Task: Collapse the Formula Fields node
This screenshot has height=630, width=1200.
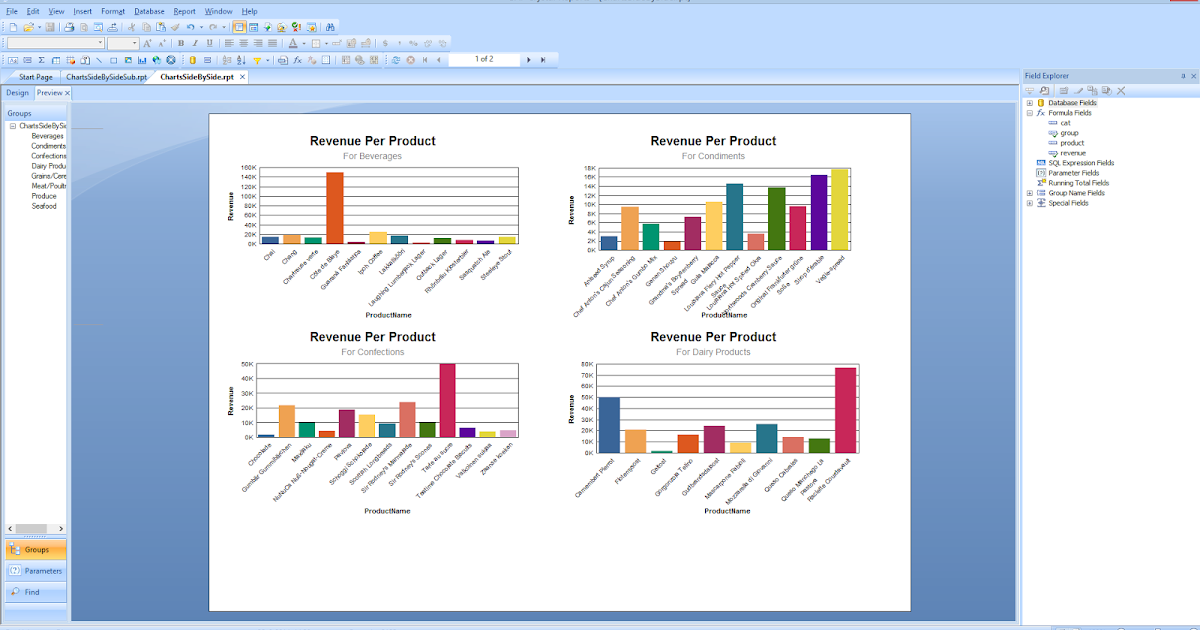Action: point(1029,112)
